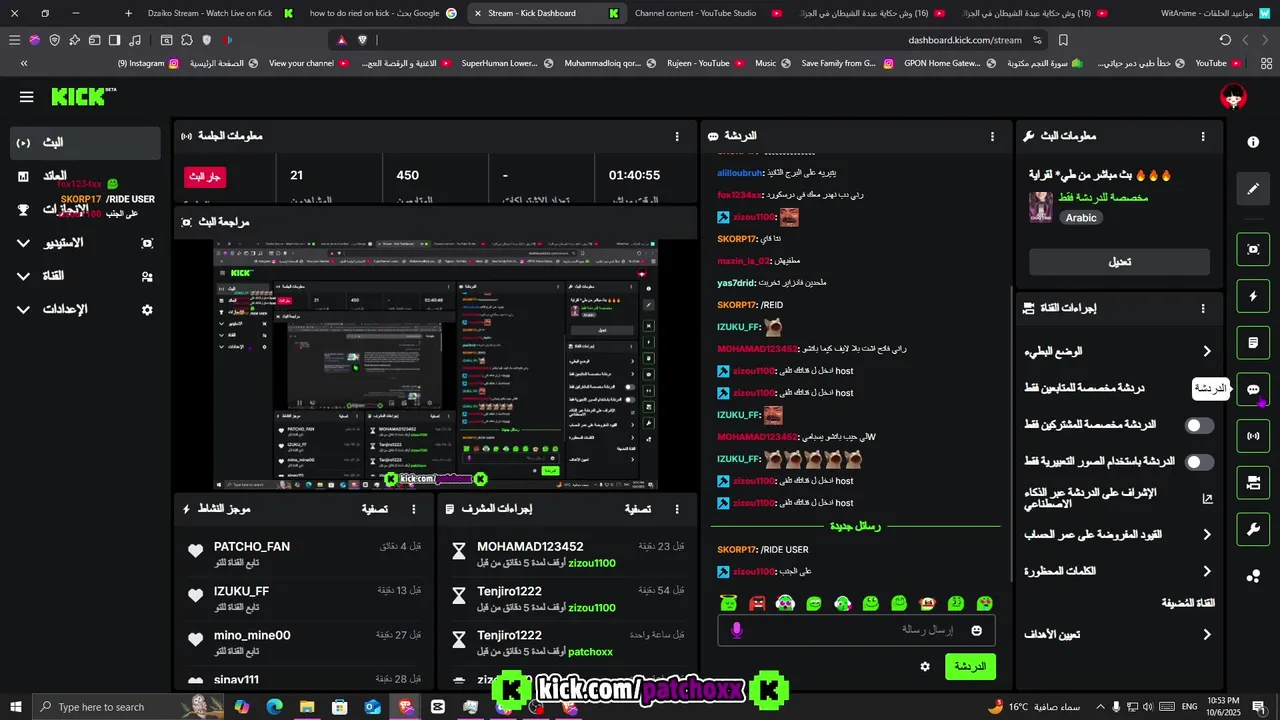
Task: Click PATCHO_FAN in activity feed
Action: point(252,547)
